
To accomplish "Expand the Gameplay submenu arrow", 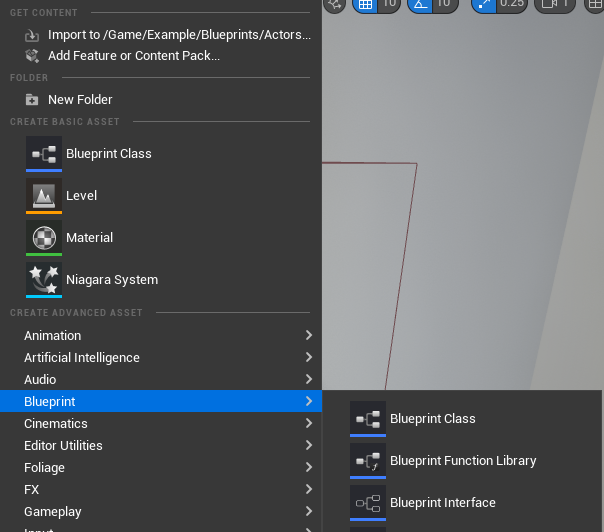I will 309,511.
